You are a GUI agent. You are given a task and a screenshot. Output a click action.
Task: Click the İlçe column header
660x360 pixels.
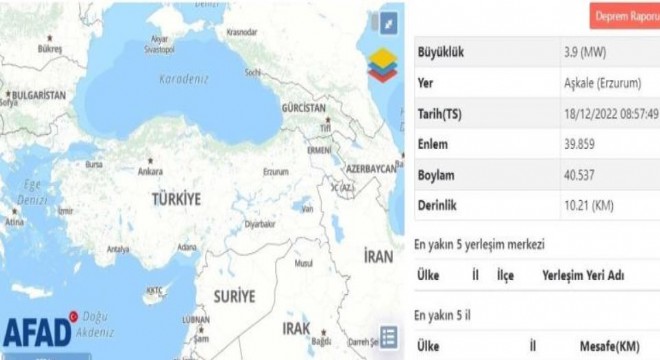click(x=506, y=276)
